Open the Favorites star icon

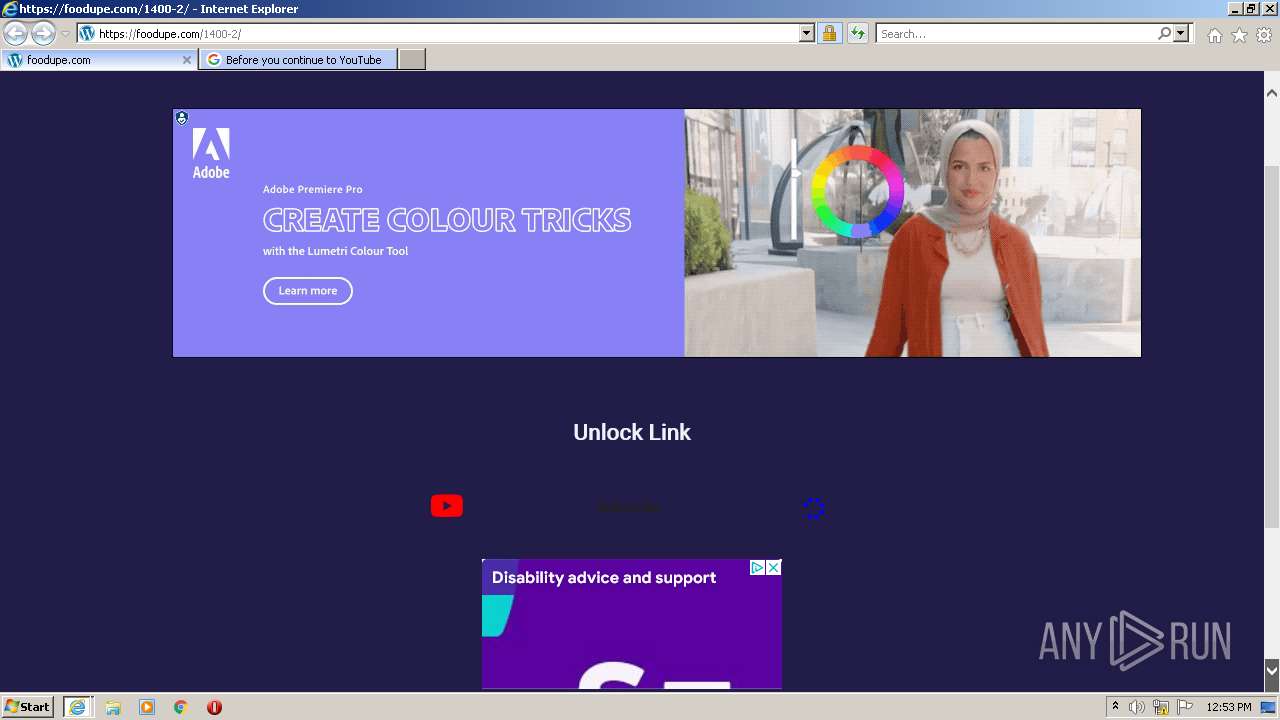pos(1239,35)
